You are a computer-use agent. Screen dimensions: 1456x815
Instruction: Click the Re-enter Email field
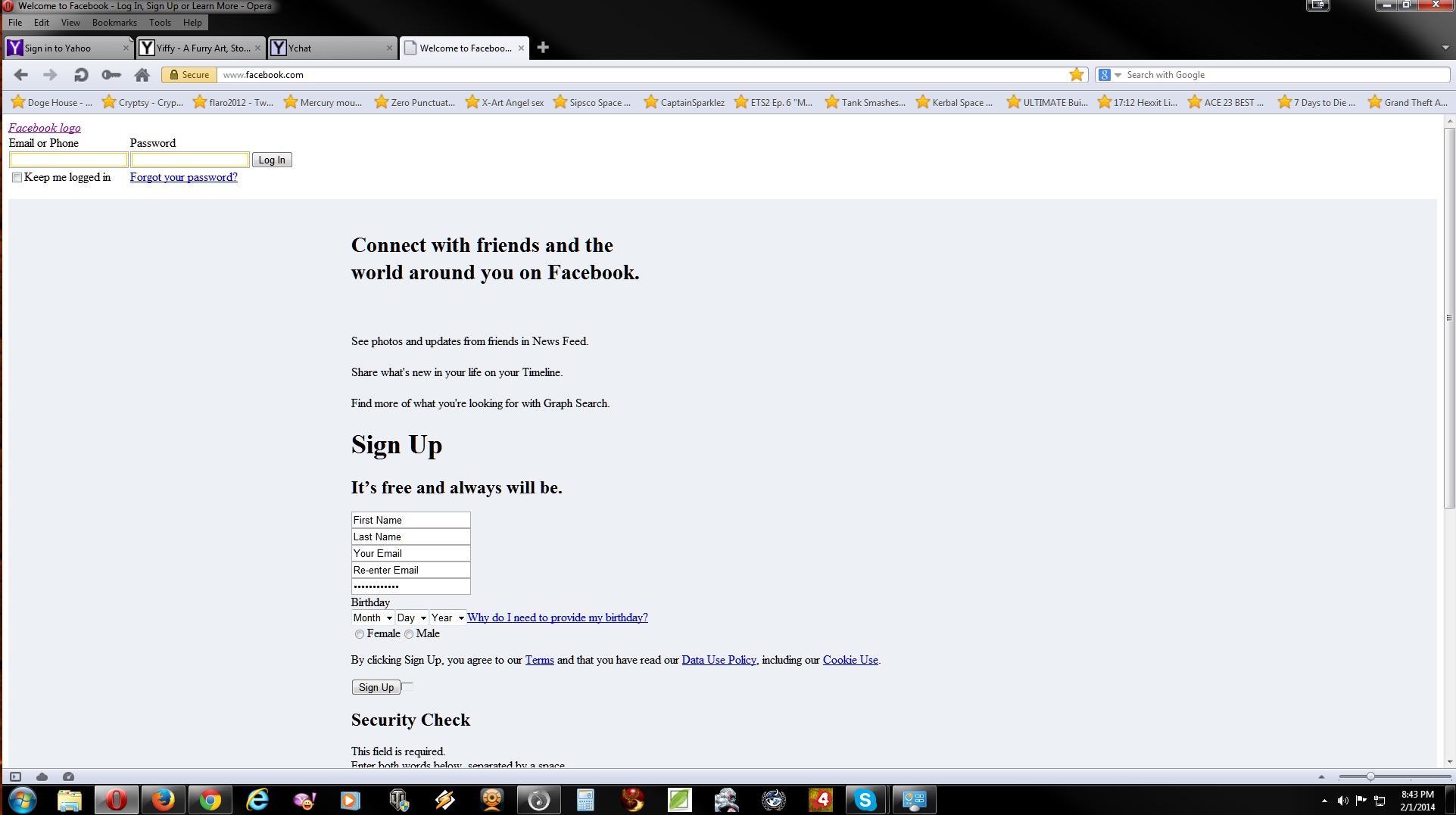[x=411, y=570]
